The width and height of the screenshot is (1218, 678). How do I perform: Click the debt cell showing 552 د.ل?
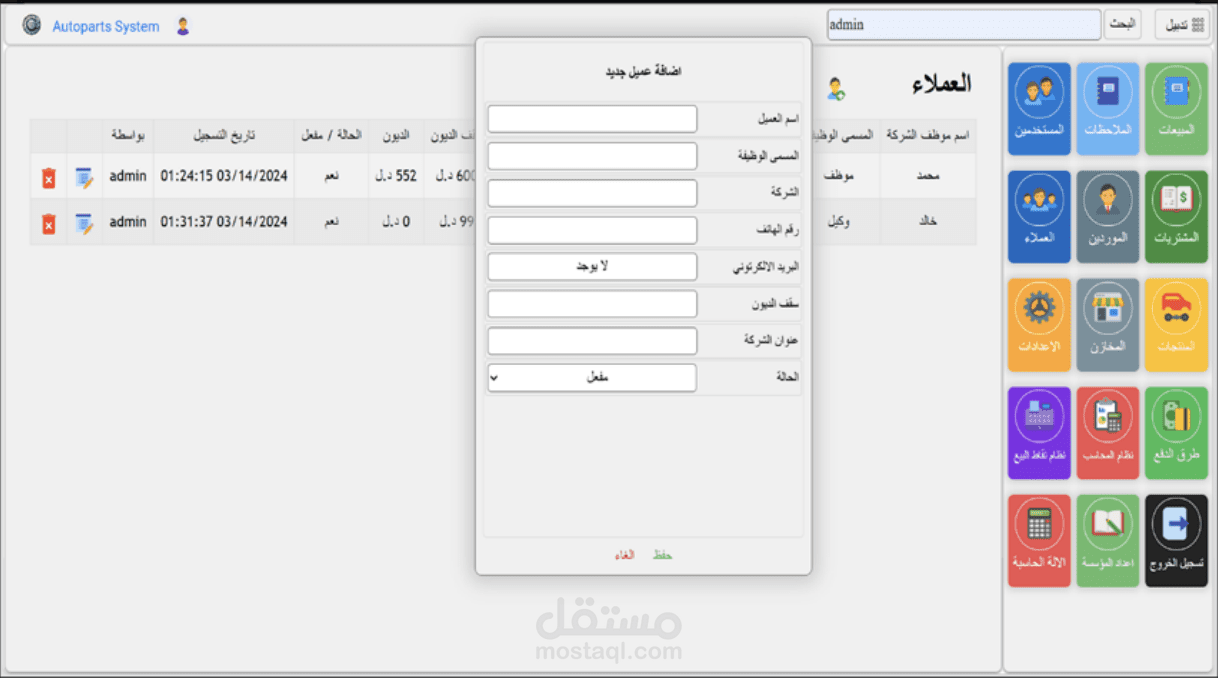(x=395, y=176)
